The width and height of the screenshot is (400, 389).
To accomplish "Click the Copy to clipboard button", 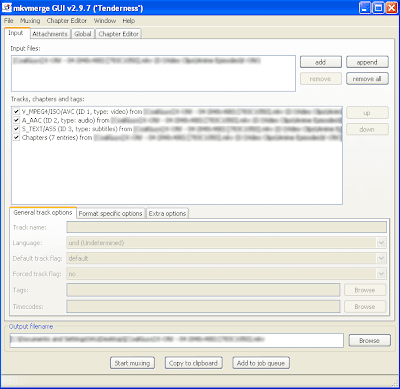I will click(x=193, y=363).
